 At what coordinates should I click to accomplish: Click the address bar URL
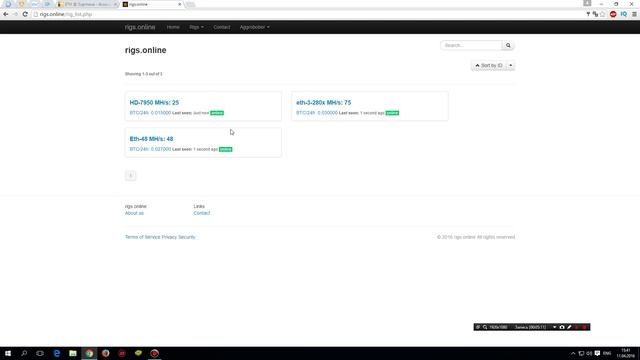coord(65,14)
